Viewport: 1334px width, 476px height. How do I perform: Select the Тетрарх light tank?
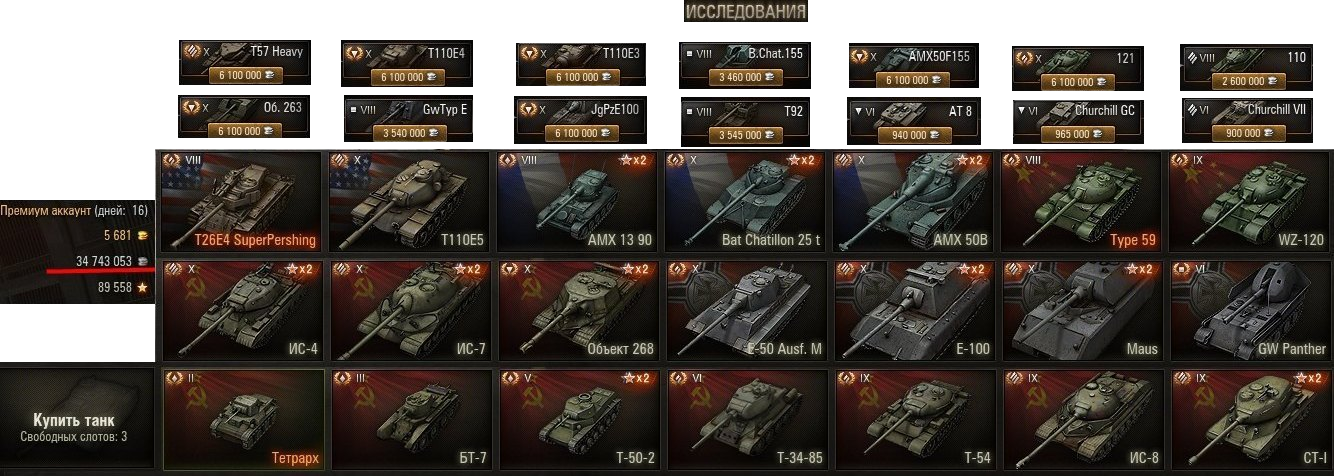point(242,419)
